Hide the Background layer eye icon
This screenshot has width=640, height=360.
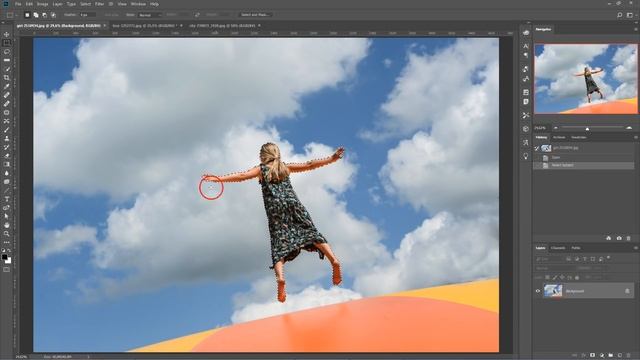[x=538, y=291]
